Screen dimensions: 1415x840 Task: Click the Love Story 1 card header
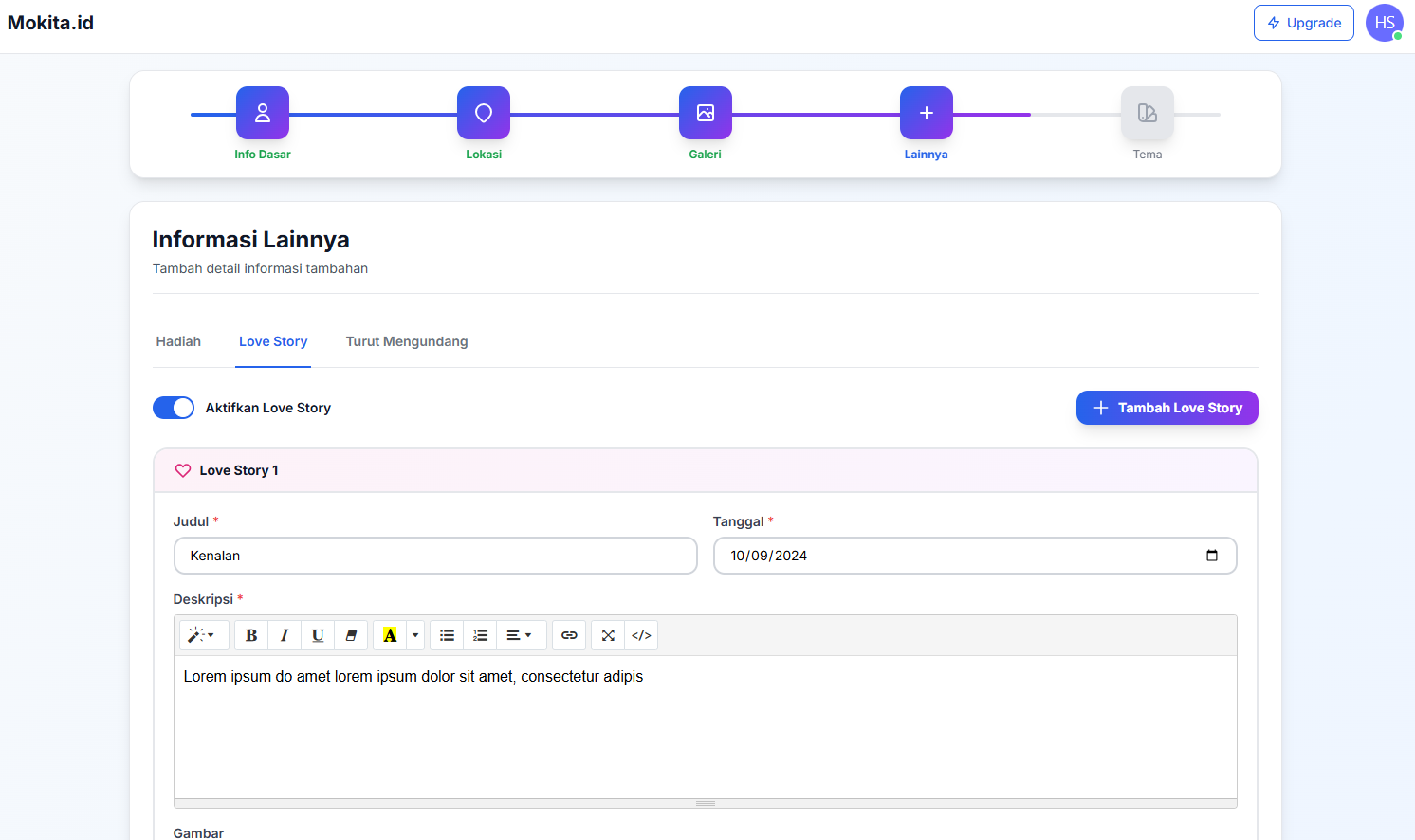(706, 470)
